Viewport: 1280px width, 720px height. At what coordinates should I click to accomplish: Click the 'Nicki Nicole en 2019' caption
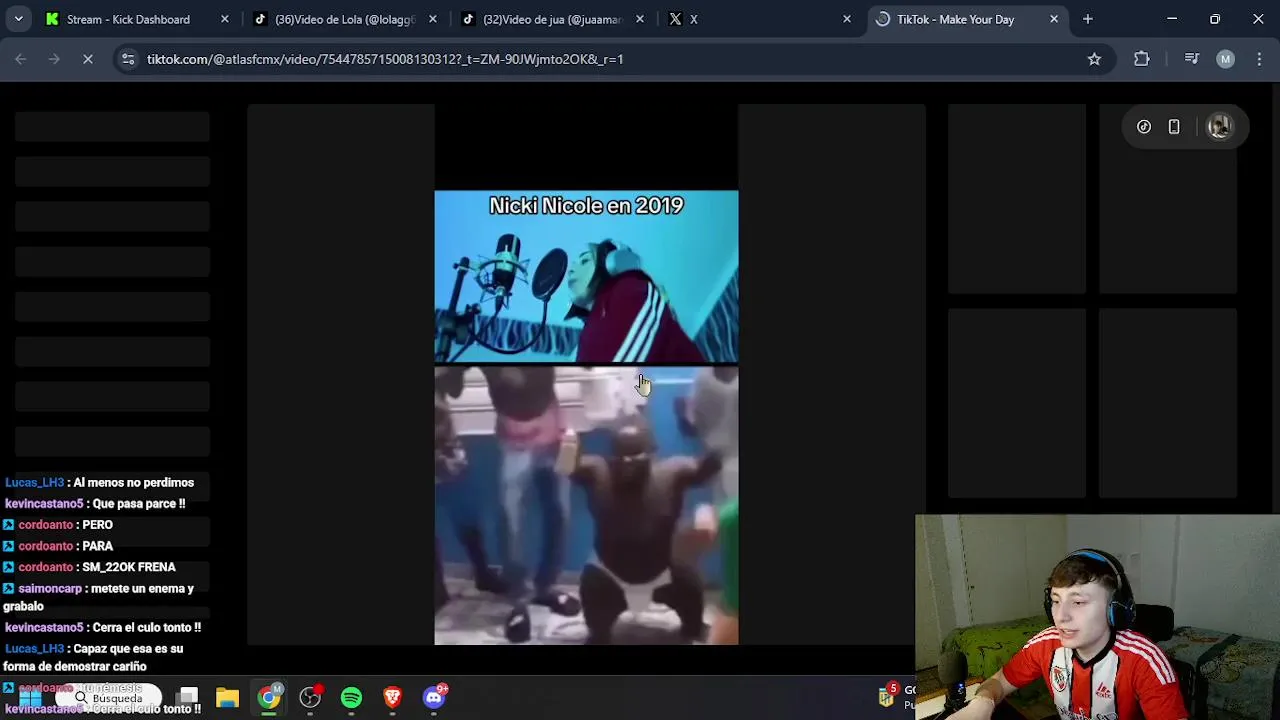(x=586, y=205)
